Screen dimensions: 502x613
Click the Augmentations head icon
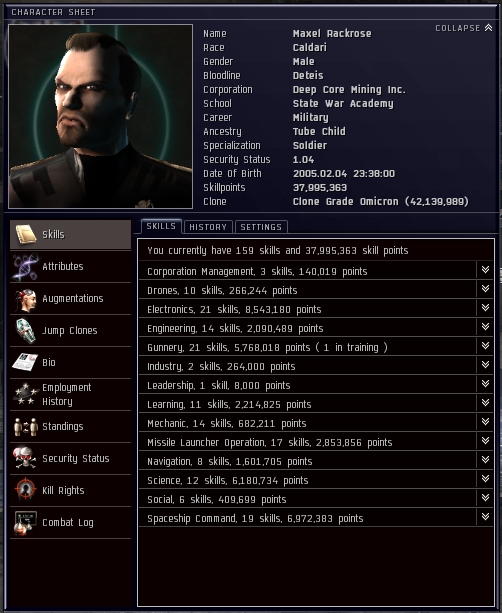click(x=25, y=299)
